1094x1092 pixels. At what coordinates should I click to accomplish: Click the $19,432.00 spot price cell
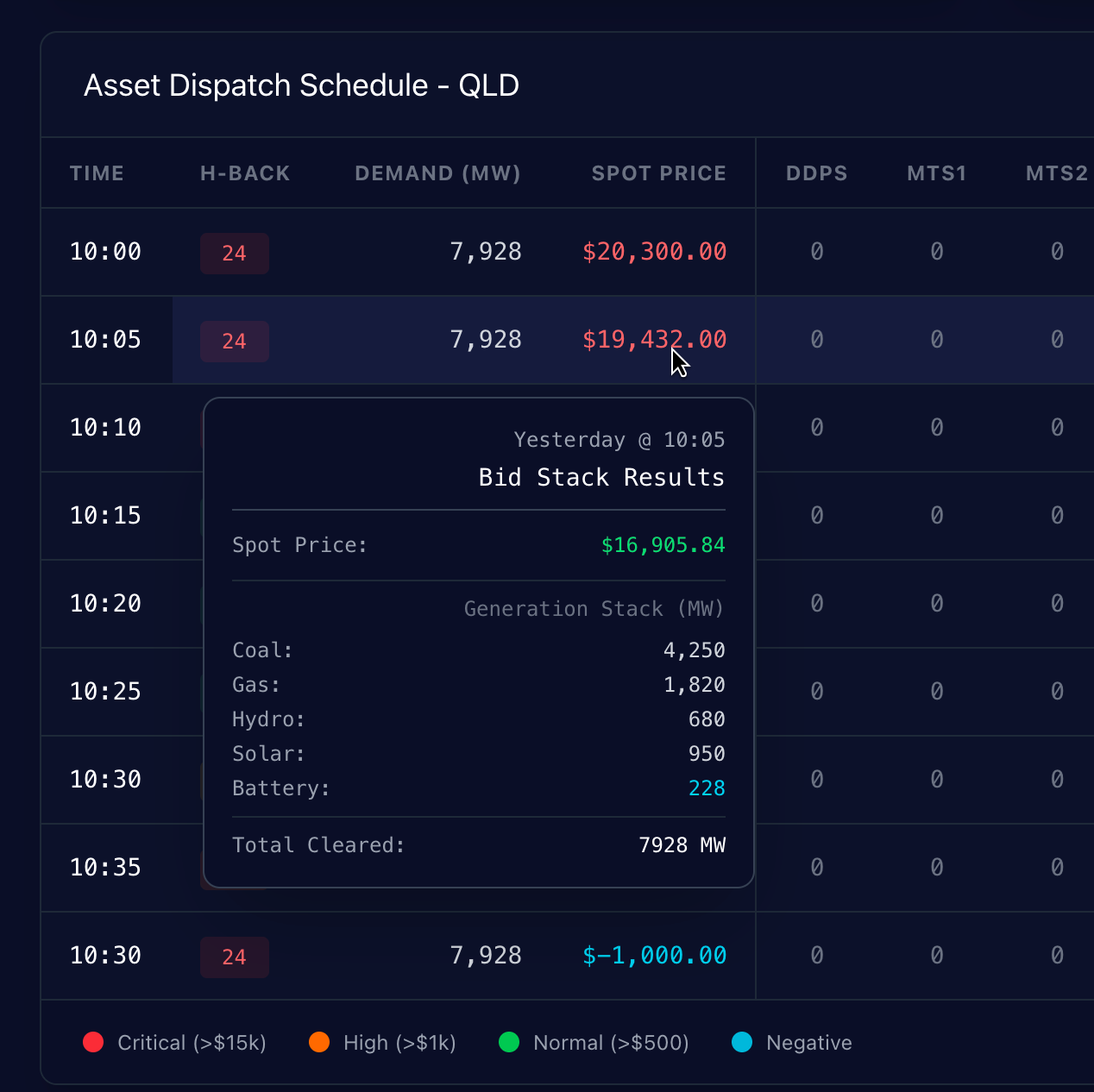tap(654, 340)
